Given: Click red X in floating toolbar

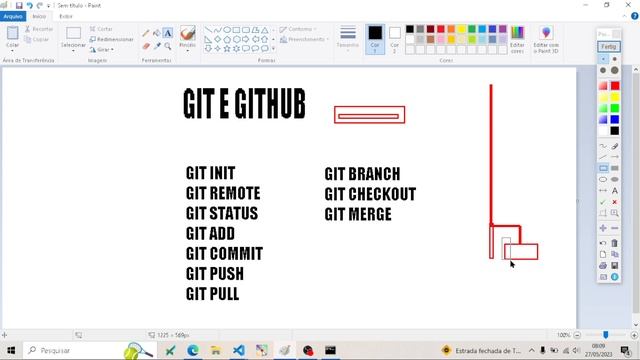Looking at the screenshot, I should 615,202.
